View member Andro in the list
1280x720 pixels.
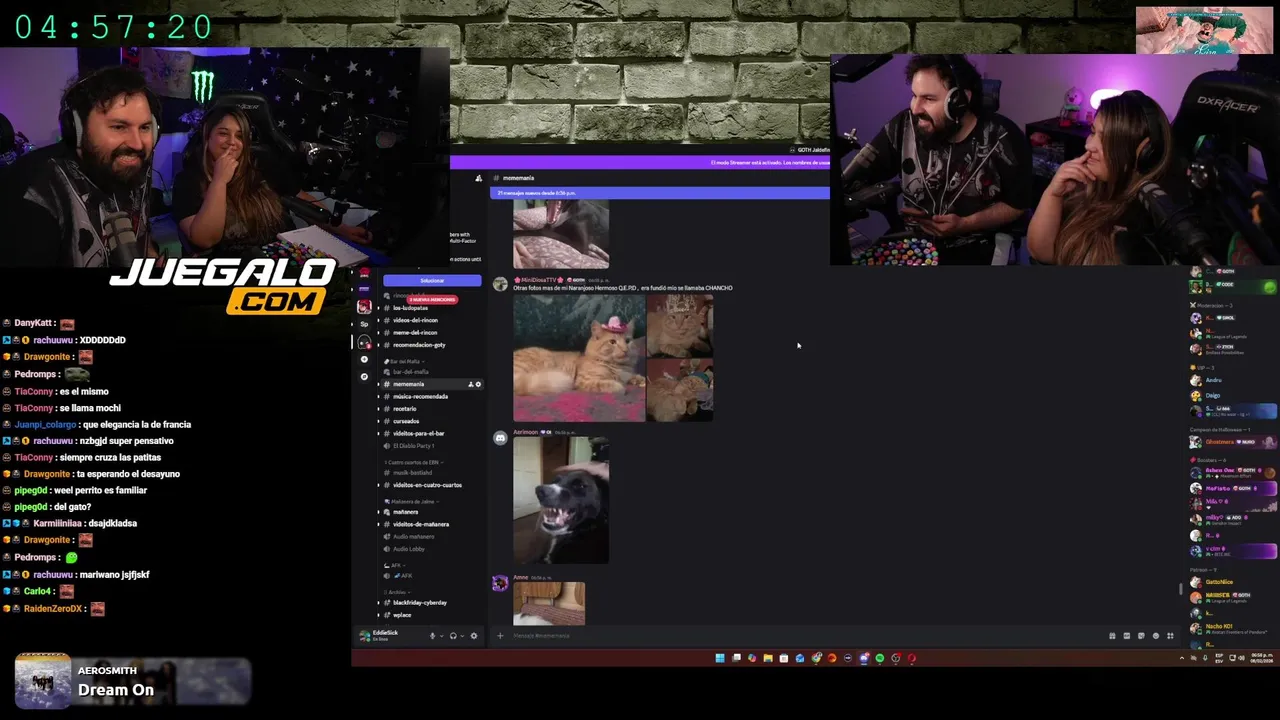point(1213,380)
